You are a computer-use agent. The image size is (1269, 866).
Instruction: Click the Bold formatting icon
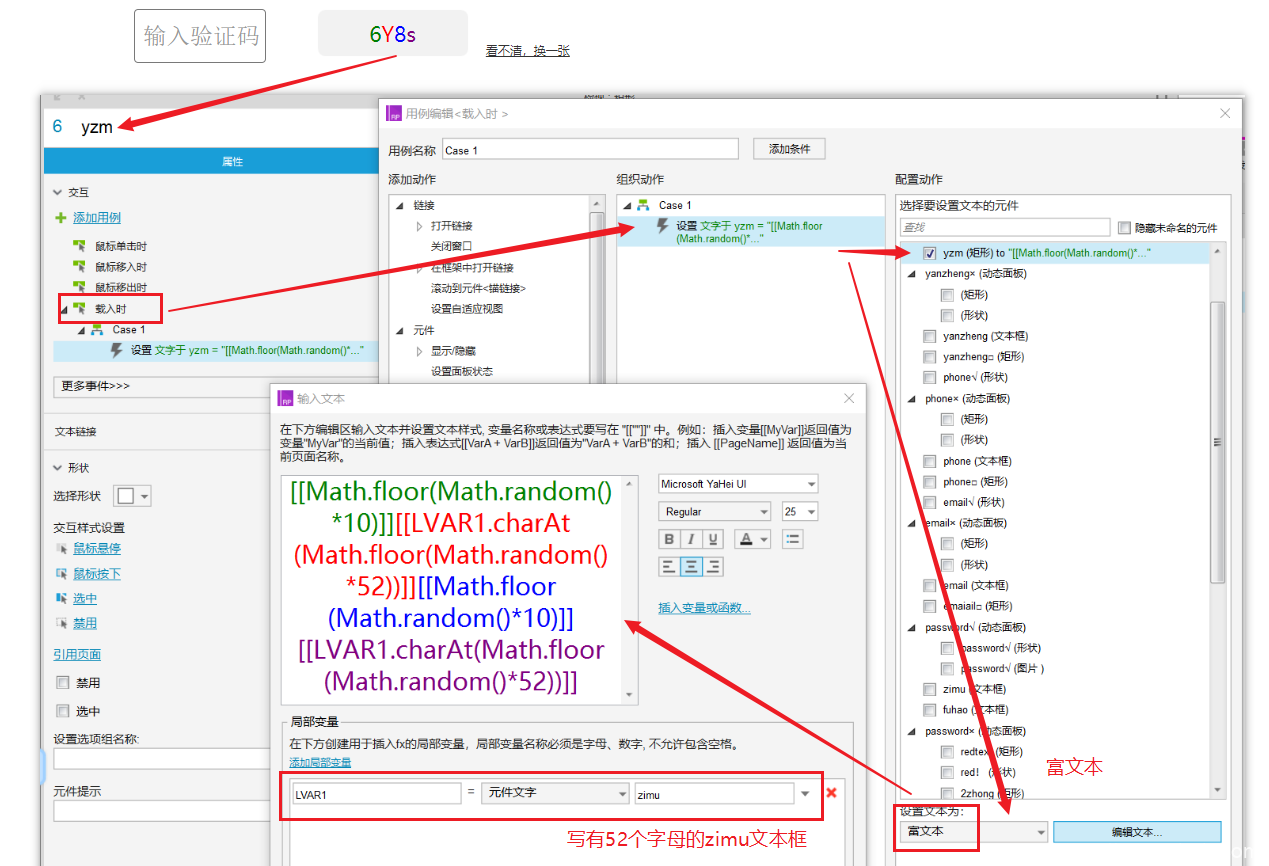click(x=670, y=540)
